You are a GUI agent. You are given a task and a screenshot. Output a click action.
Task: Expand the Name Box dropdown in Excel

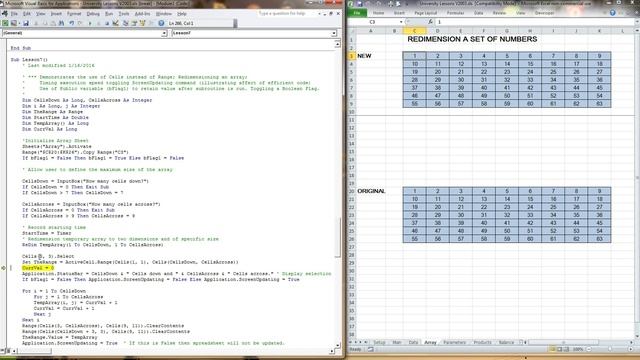(x=401, y=22)
